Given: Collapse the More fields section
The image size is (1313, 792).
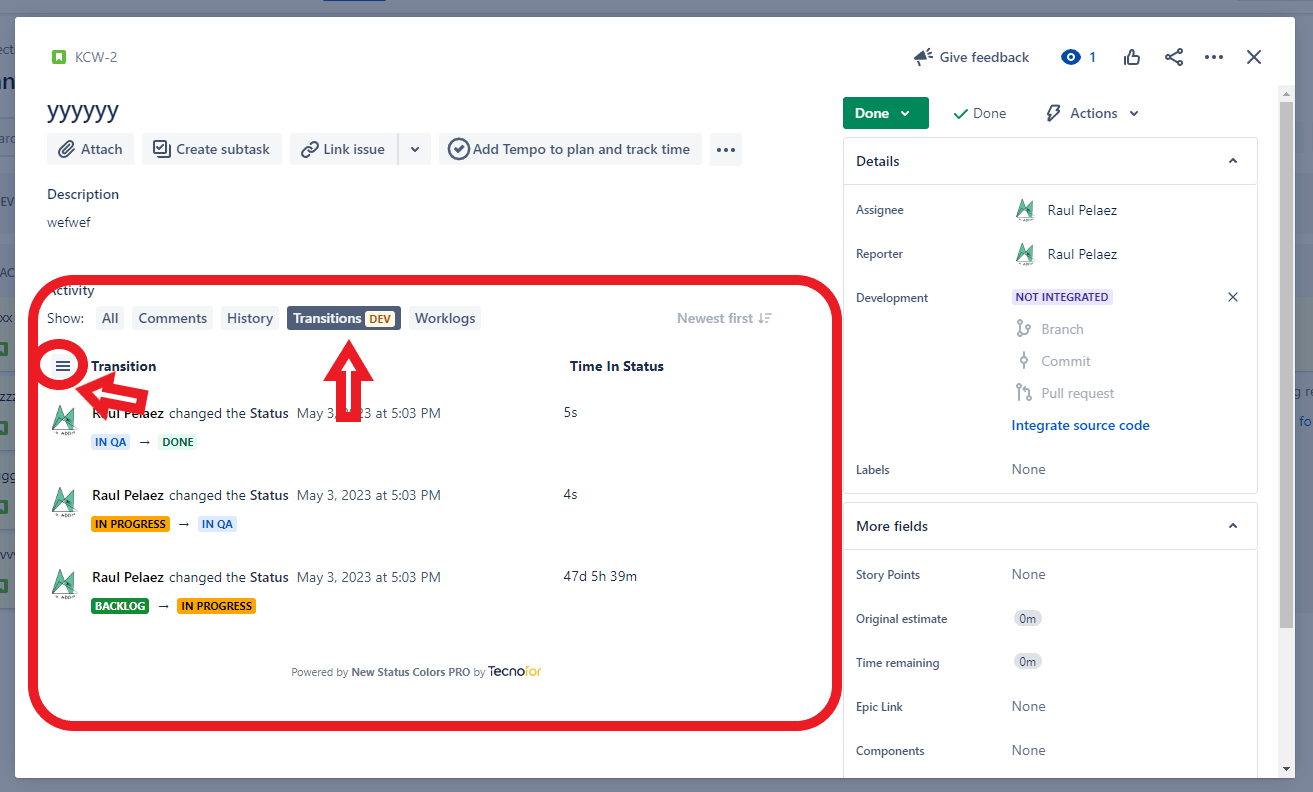Looking at the screenshot, I should pos(1233,526).
